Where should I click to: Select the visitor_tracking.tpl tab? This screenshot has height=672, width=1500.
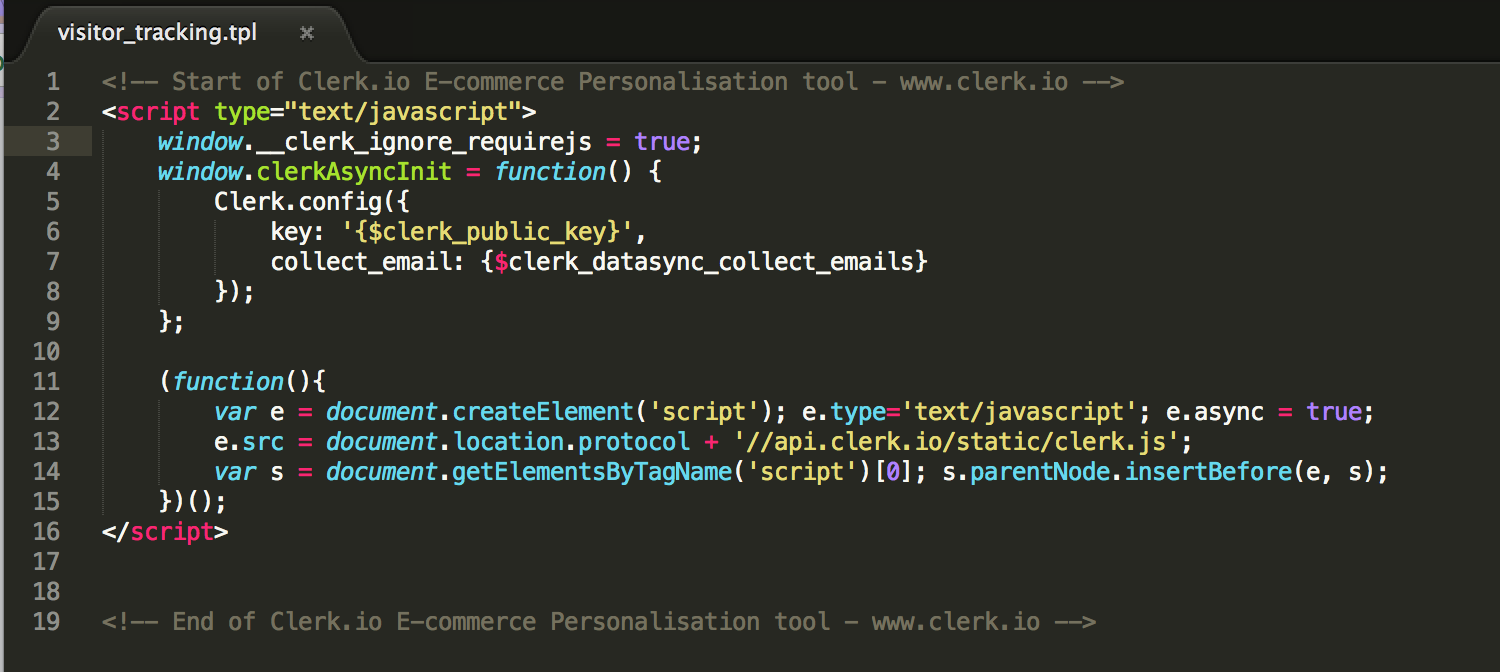click(x=157, y=33)
